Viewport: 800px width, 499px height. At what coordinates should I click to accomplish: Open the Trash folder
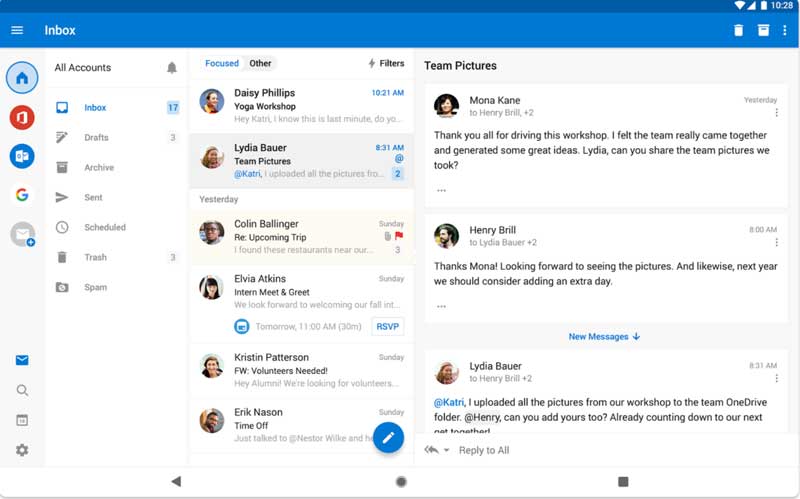tap(117, 257)
